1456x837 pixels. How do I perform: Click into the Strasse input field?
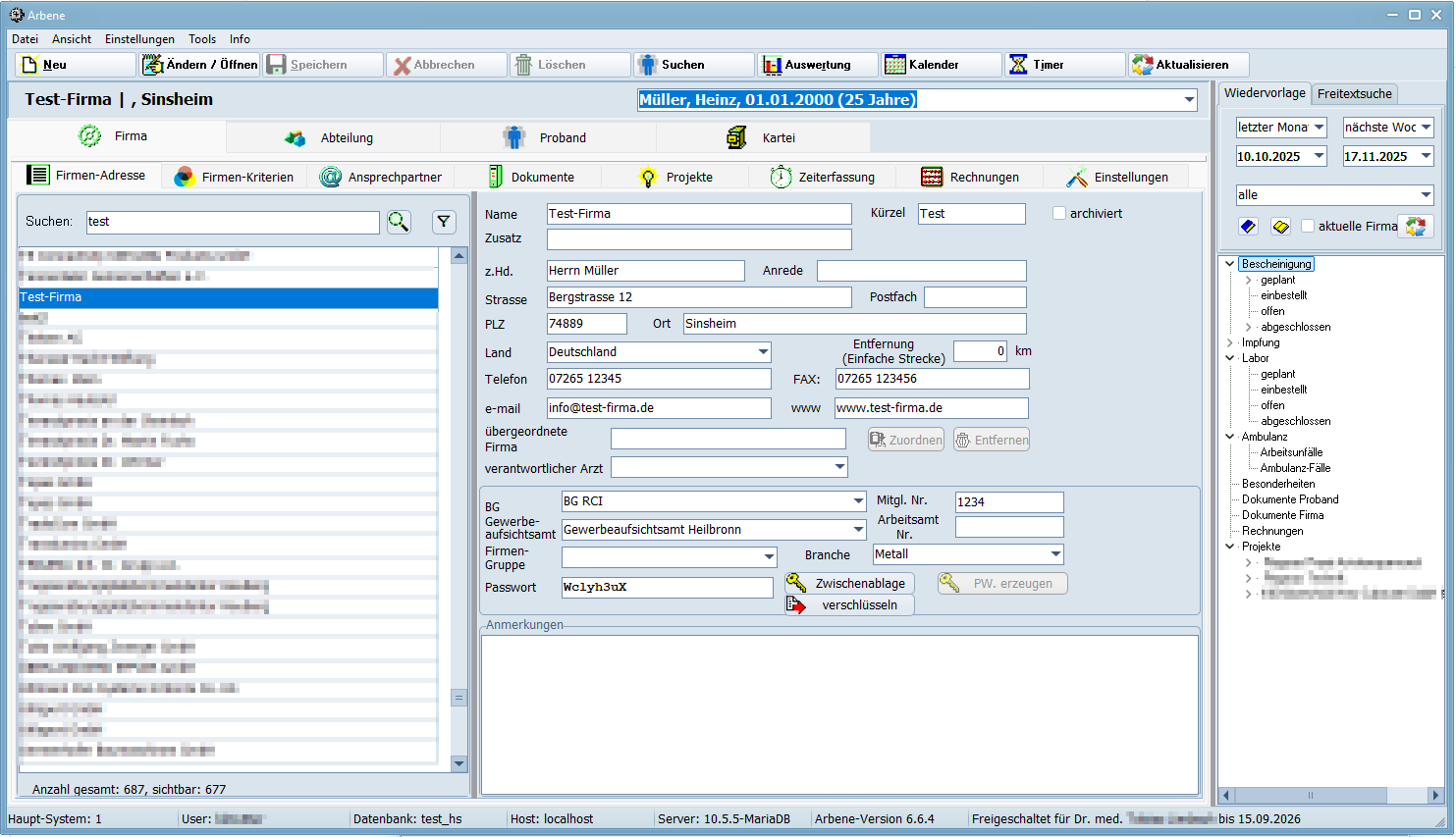coord(698,297)
